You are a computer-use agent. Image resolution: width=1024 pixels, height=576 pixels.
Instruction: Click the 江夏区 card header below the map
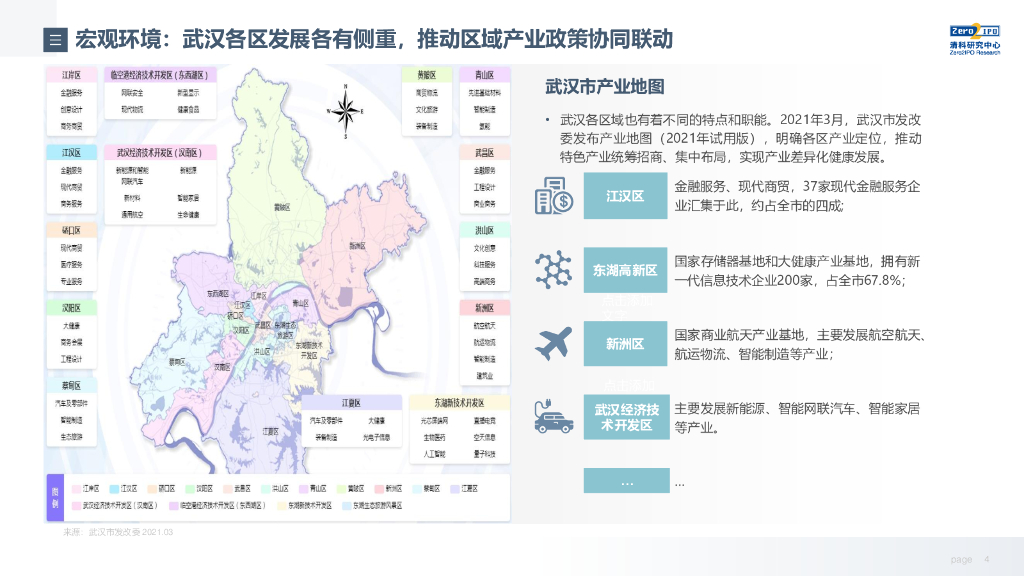(351, 403)
